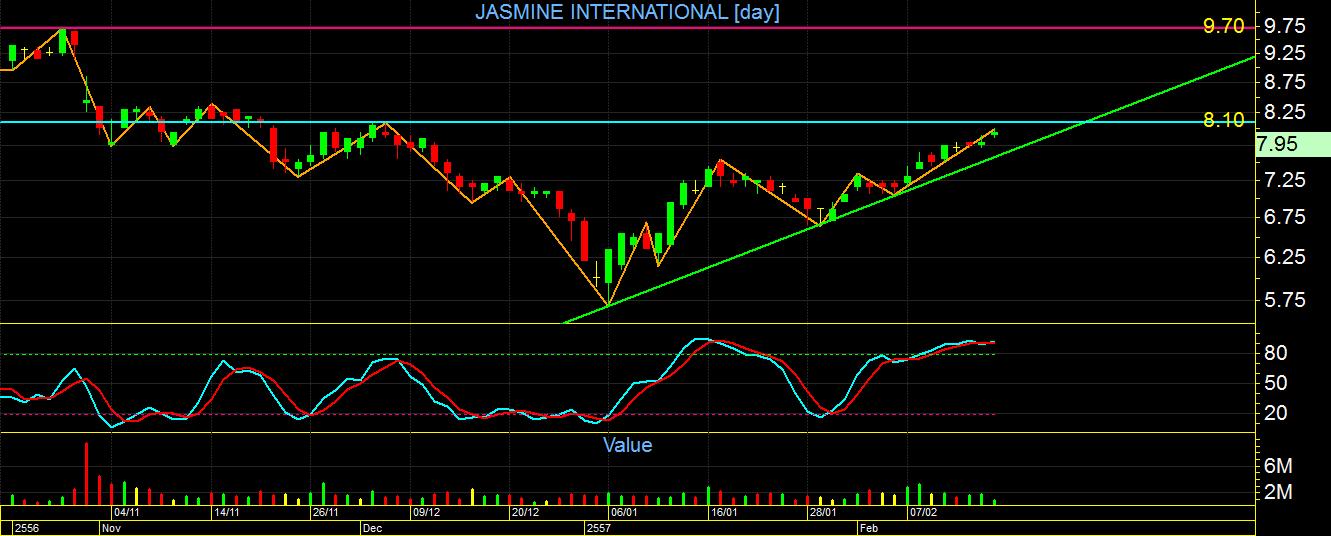Screen dimensions: 1331x536
Task: Click the 6.75 price axis value
Action: tap(1285, 217)
